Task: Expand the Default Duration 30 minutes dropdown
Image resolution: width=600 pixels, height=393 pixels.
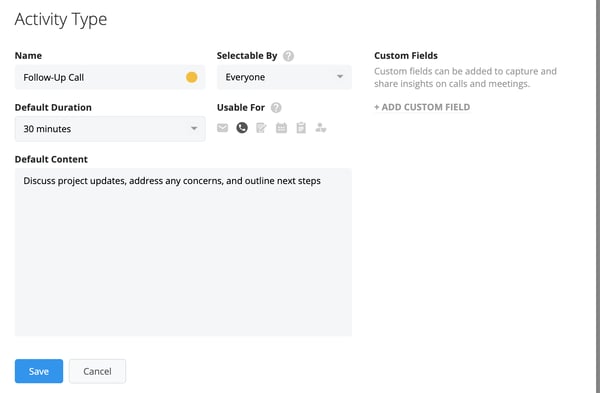Action: click(110, 129)
